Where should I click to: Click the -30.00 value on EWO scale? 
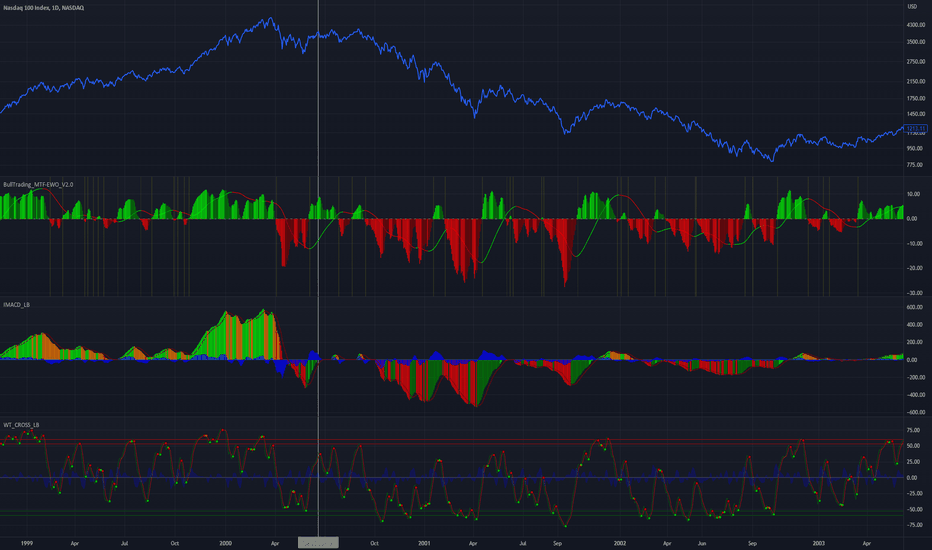click(913, 293)
